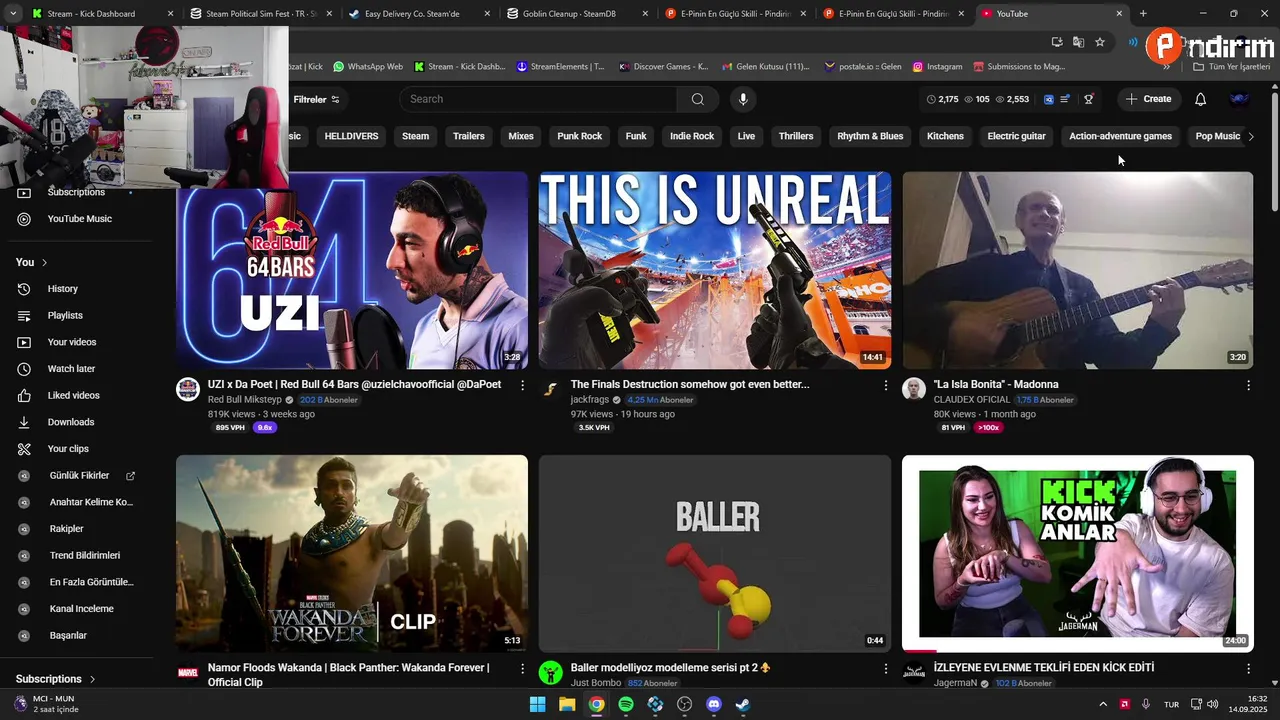Click the Create button

(x=1148, y=99)
